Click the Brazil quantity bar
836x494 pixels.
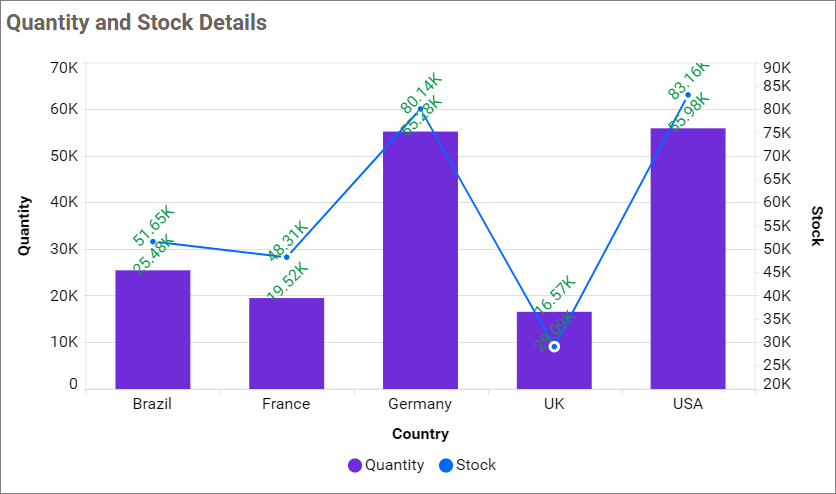click(153, 330)
